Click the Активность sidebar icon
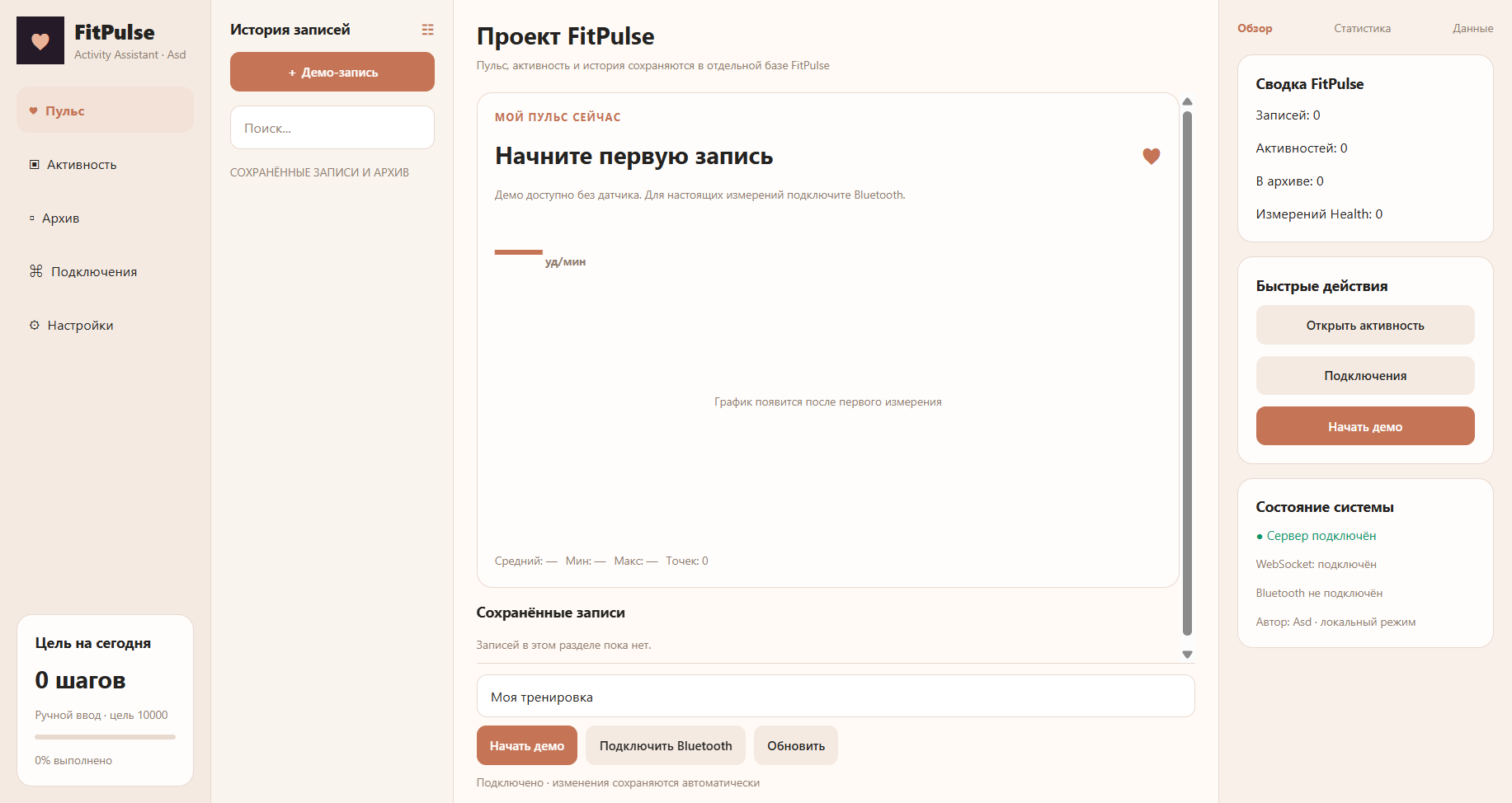The image size is (1512, 803). coord(35,165)
